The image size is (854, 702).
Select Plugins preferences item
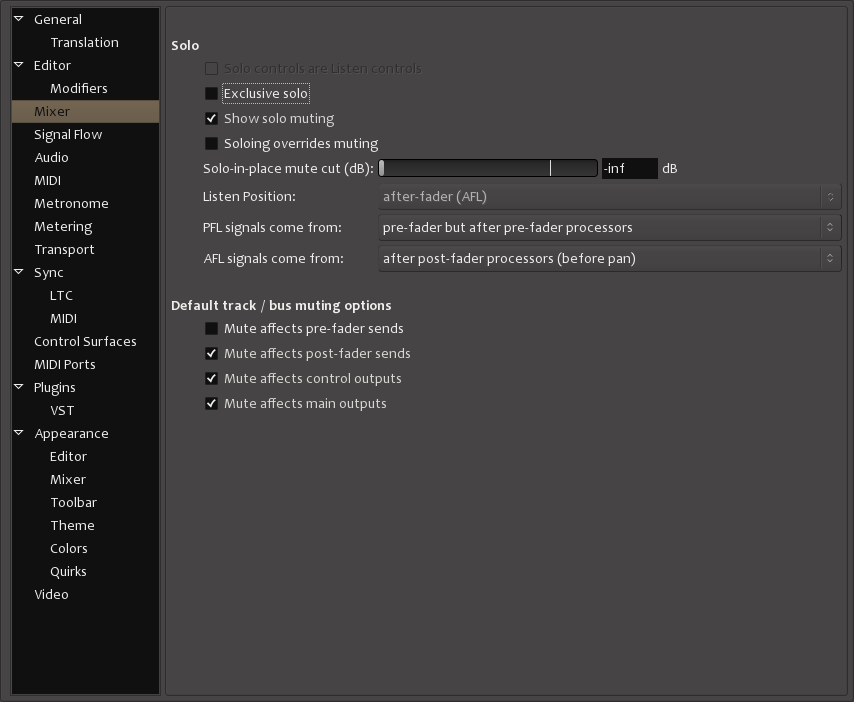pyautogui.click(x=54, y=387)
